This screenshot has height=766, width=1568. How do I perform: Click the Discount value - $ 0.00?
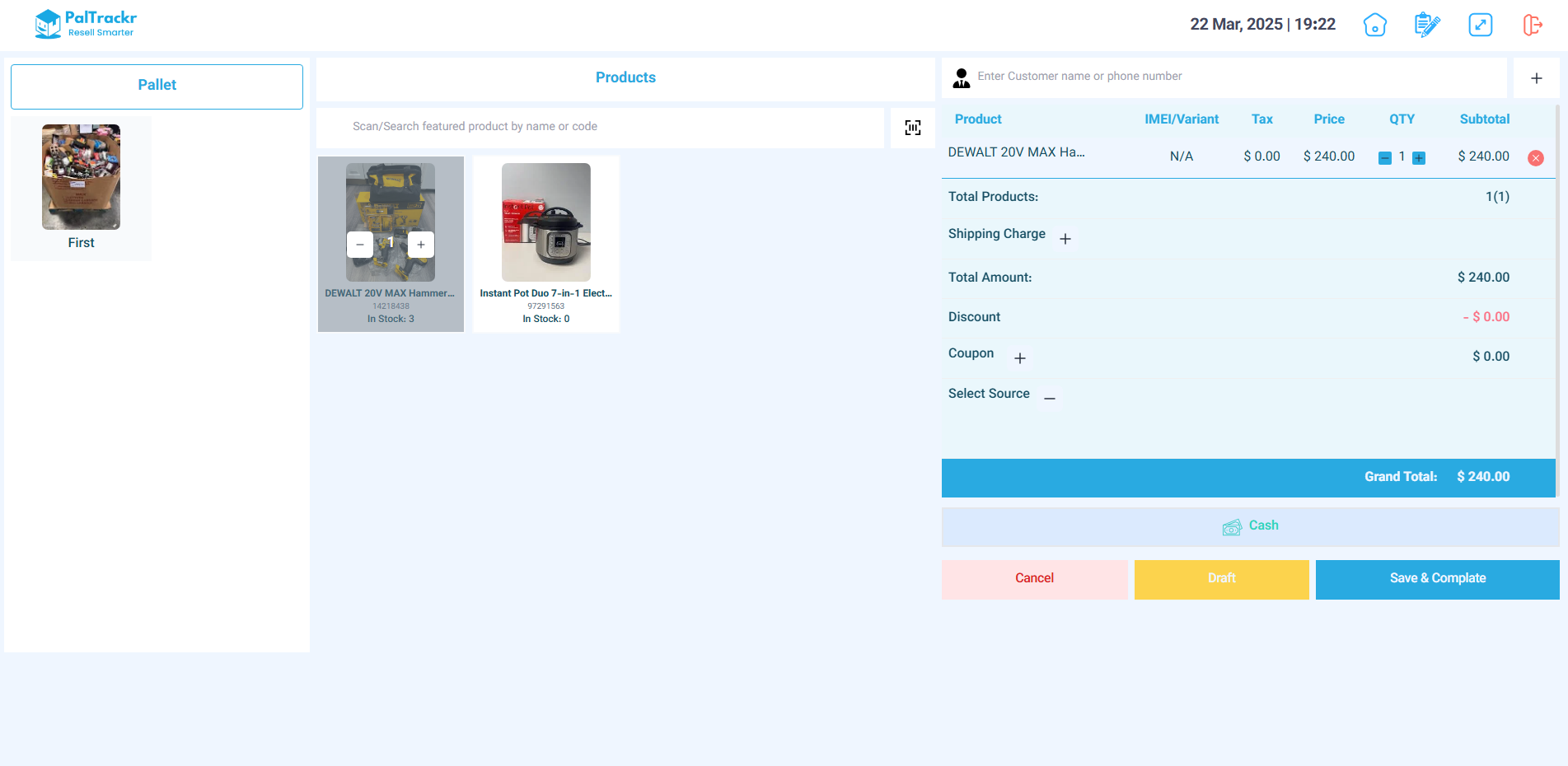1486,317
